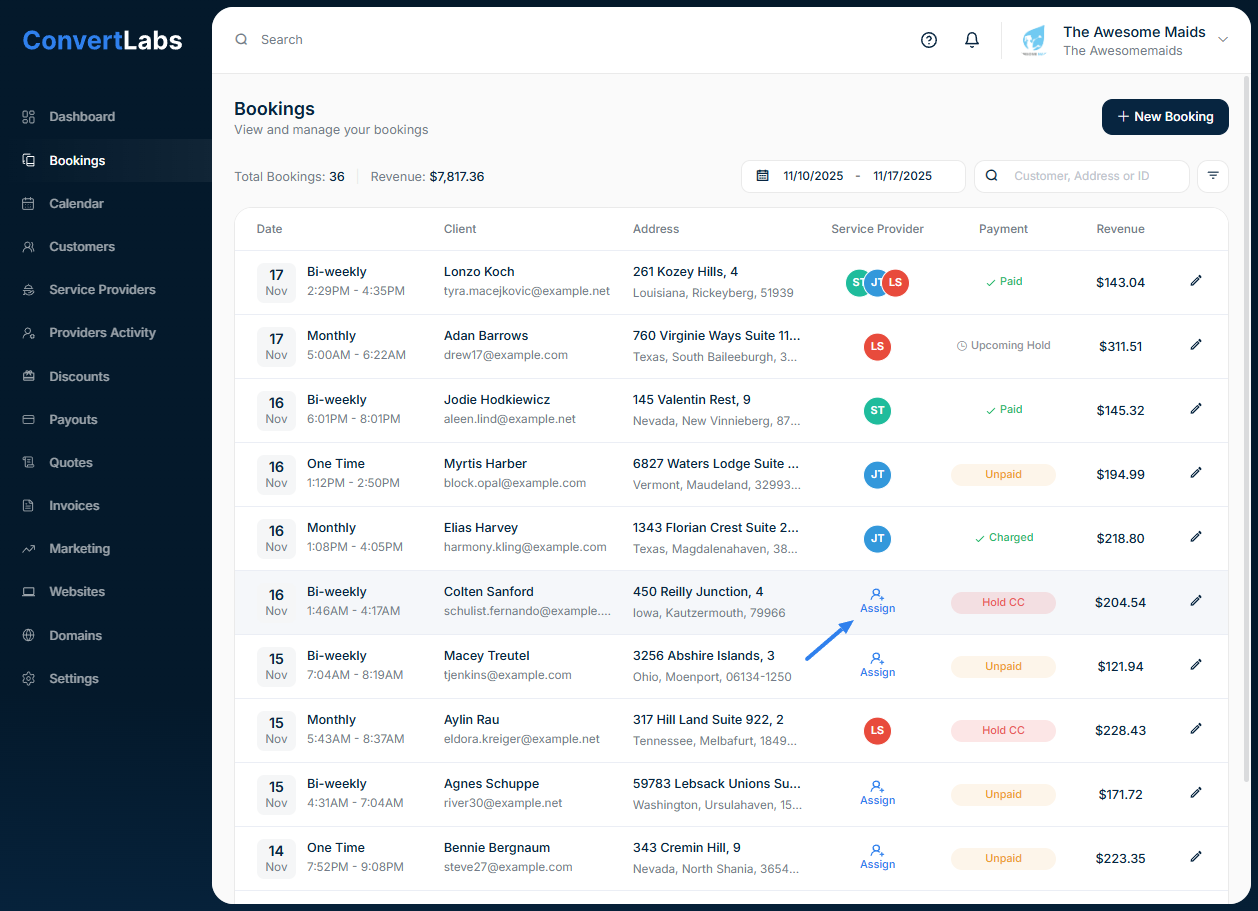Click Assign for Agnes Schuppe booking
The width and height of the screenshot is (1258, 911).
coord(877,793)
